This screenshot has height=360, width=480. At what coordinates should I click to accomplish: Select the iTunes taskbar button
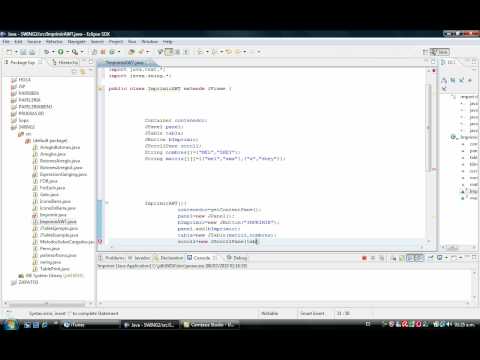(90, 325)
